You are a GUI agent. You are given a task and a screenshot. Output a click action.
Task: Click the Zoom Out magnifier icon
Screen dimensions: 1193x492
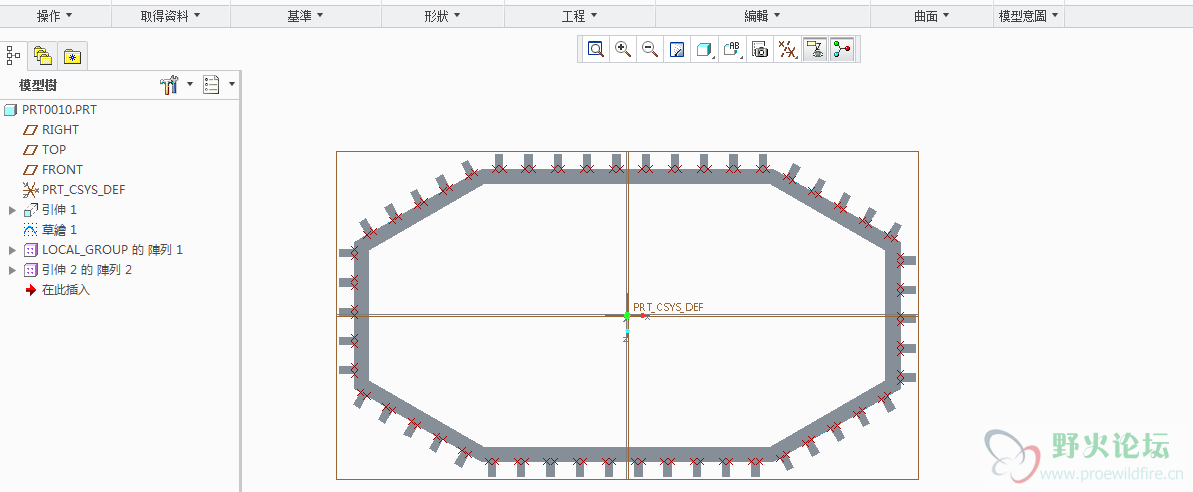tap(650, 49)
